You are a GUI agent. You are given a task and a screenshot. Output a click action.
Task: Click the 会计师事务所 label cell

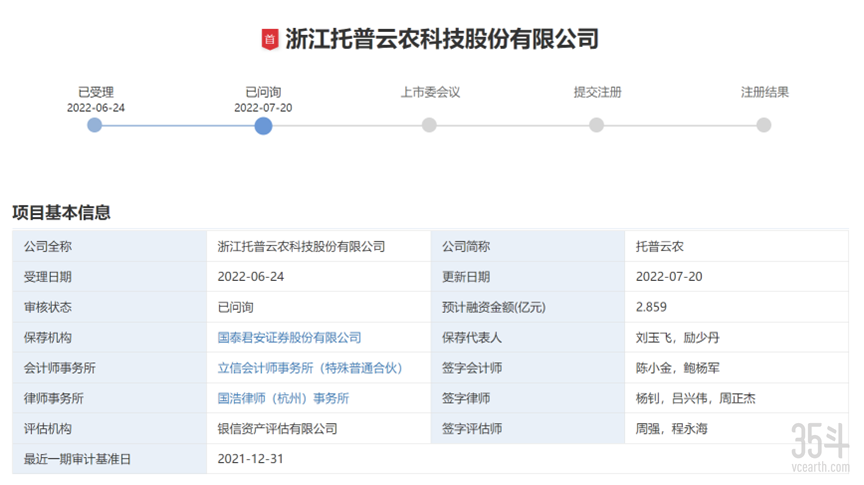tap(110, 368)
